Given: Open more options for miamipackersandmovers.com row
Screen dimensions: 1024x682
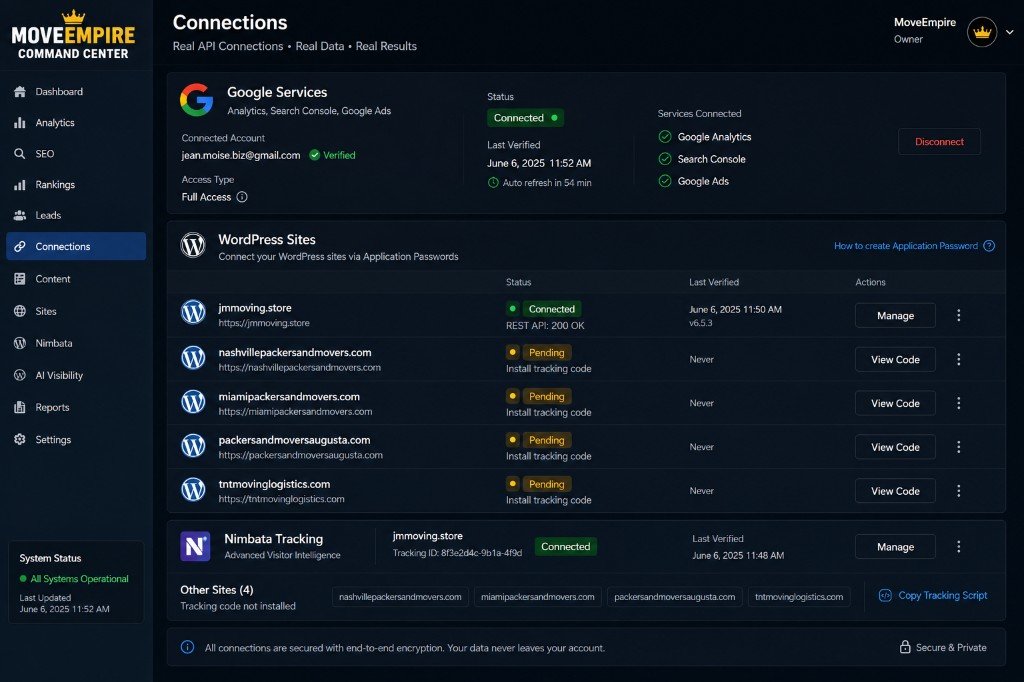Looking at the screenshot, I should (958, 403).
